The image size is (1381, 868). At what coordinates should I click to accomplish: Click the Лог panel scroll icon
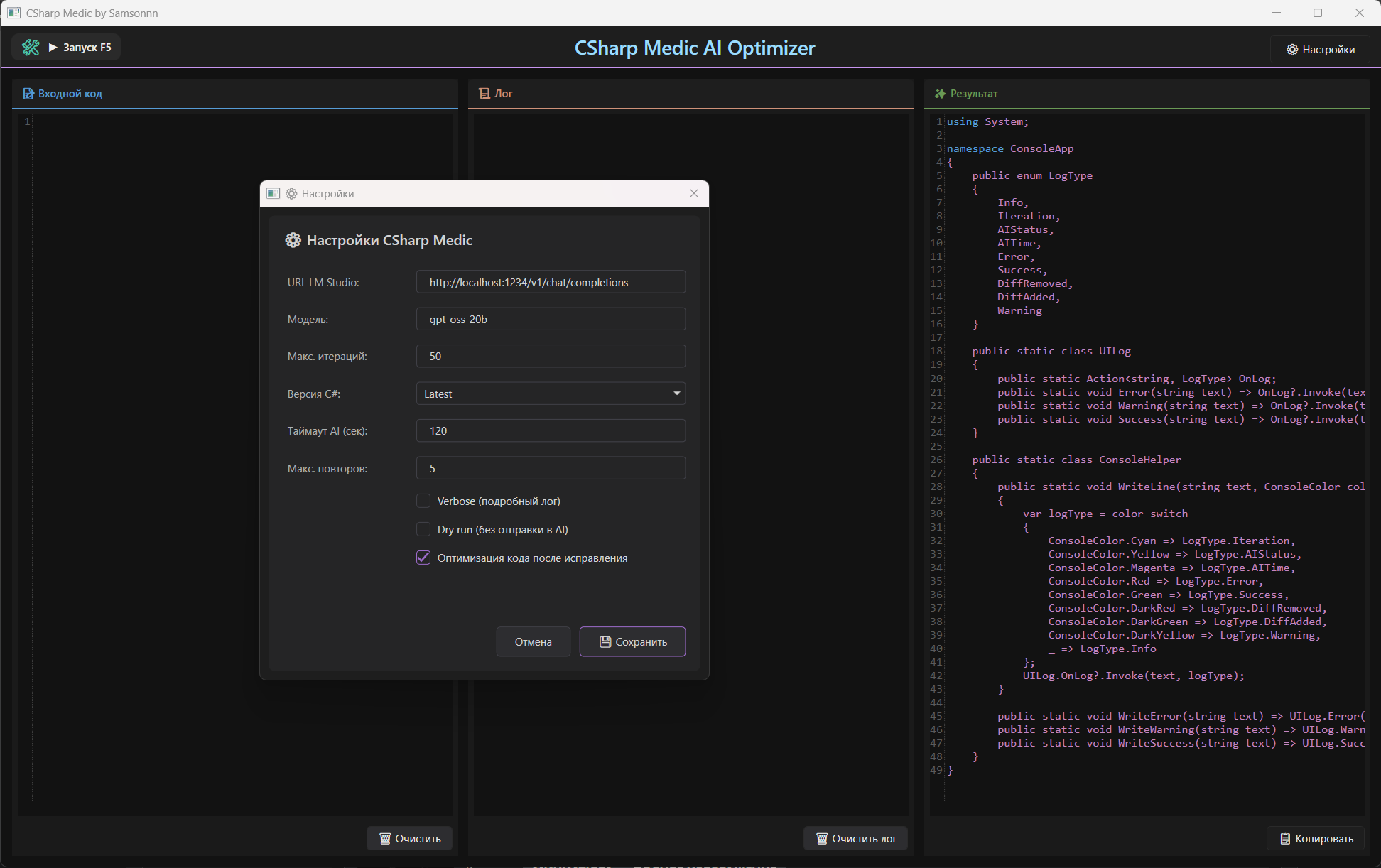(x=484, y=94)
